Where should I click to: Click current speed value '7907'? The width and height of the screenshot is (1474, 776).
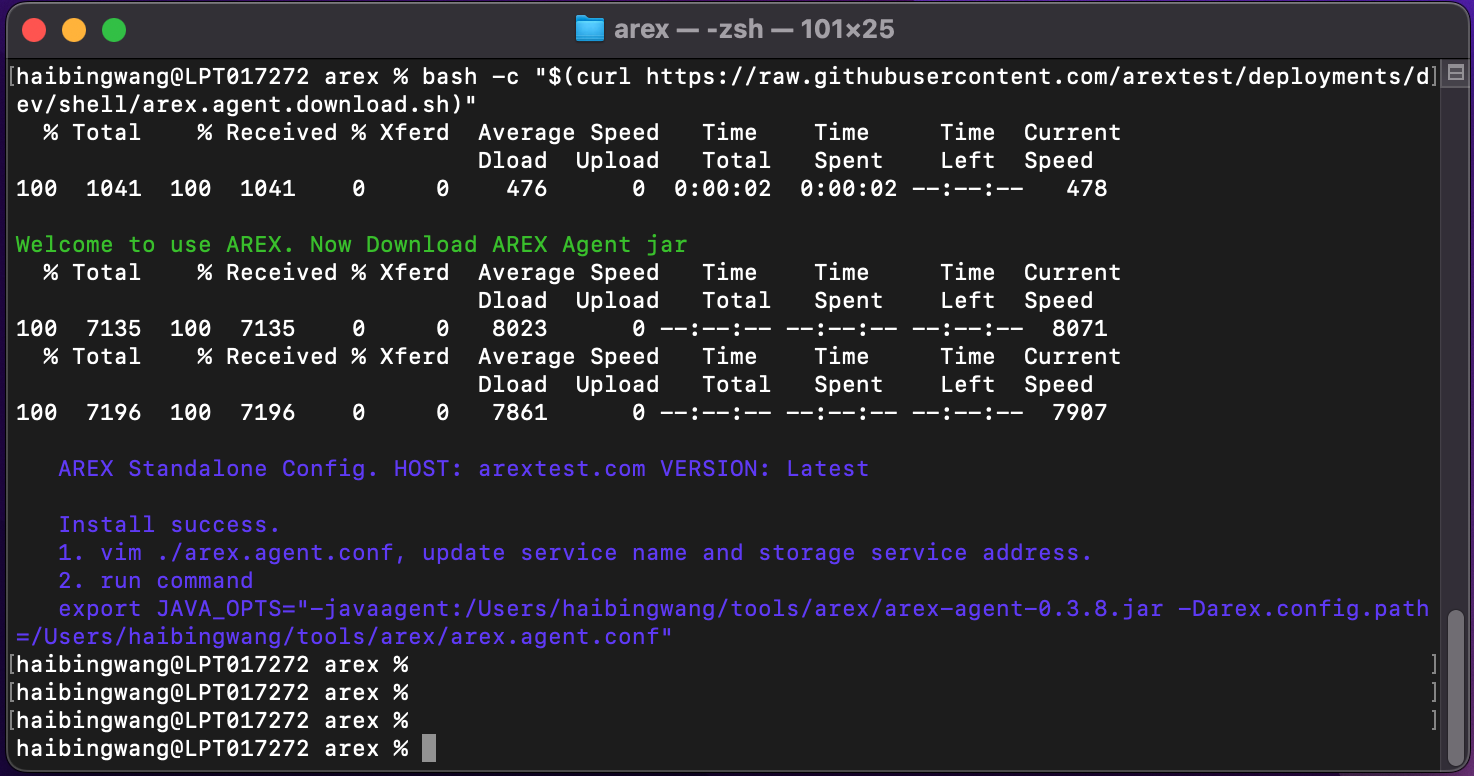coord(1080,412)
